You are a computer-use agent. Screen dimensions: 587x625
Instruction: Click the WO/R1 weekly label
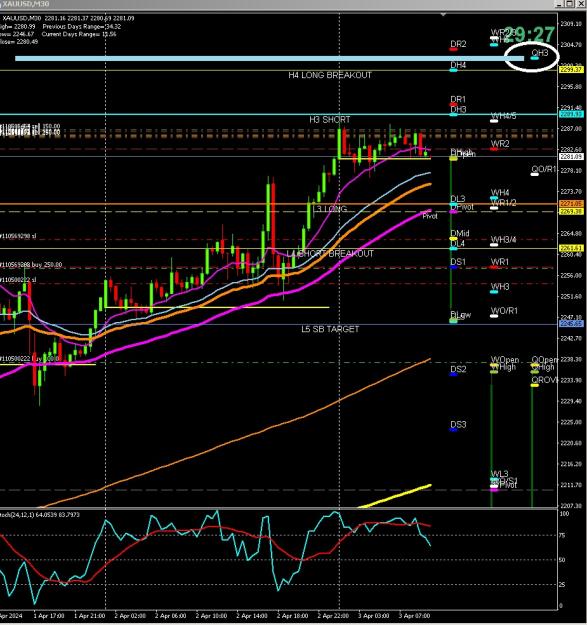(504, 311)
